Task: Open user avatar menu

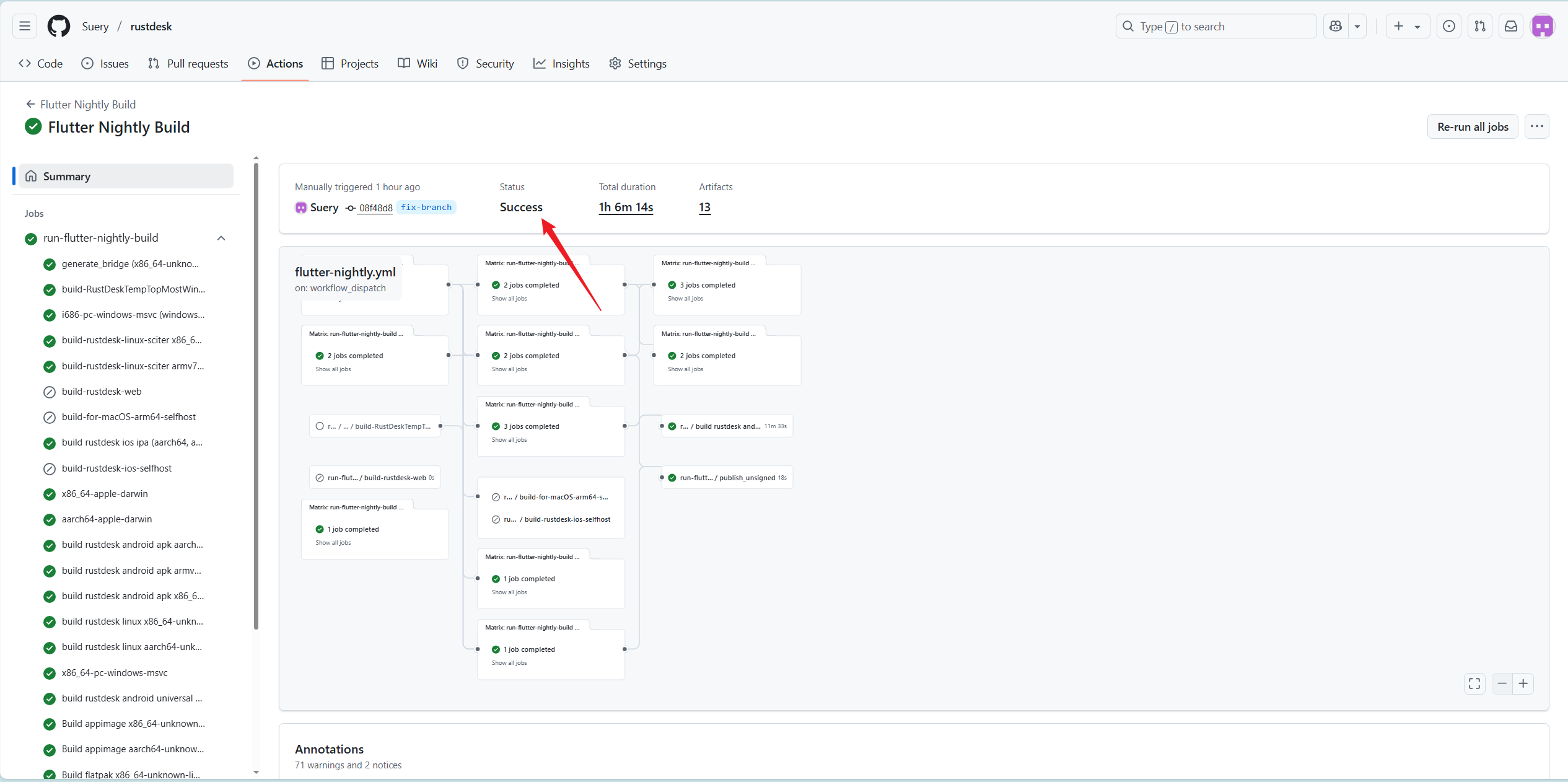Action: [1543, 26]
